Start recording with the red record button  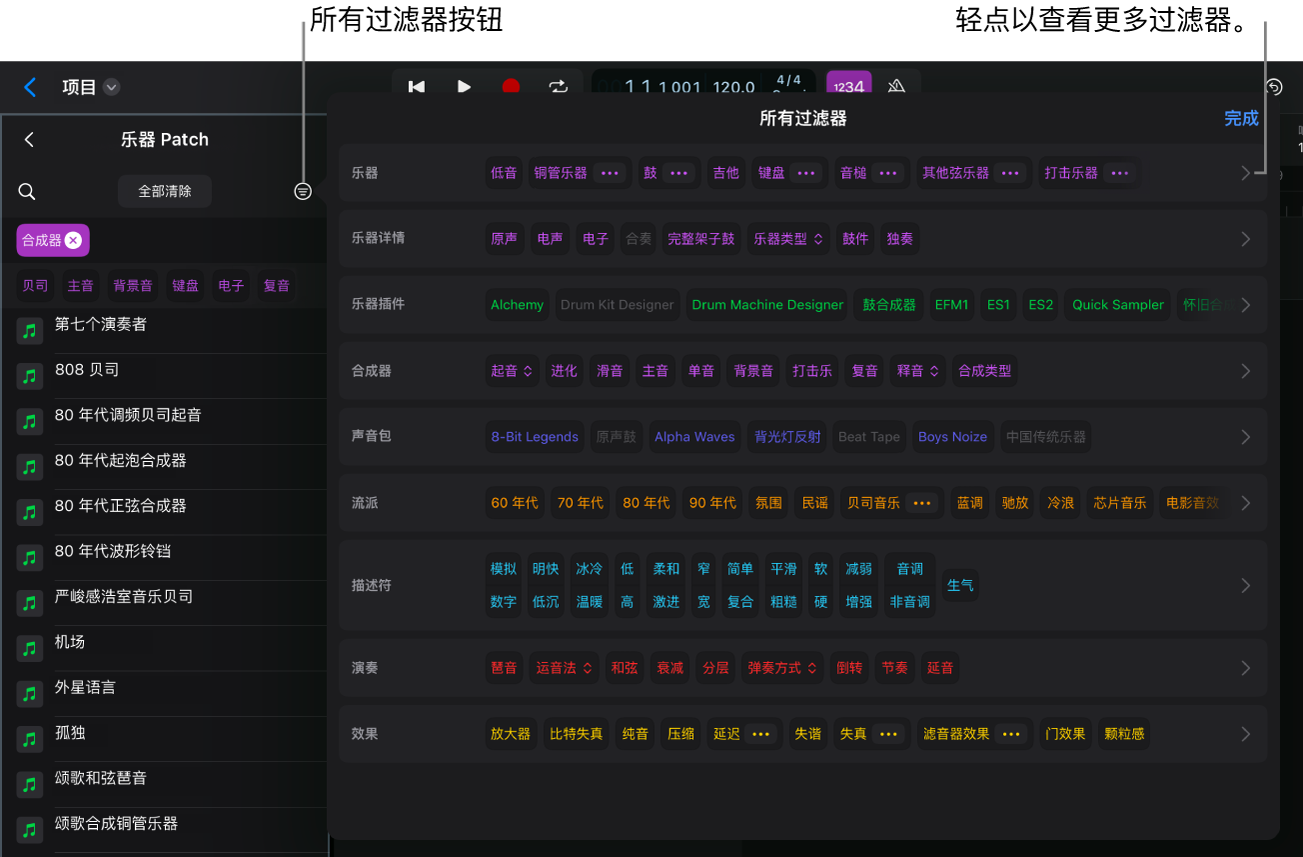tap(511, 87)
